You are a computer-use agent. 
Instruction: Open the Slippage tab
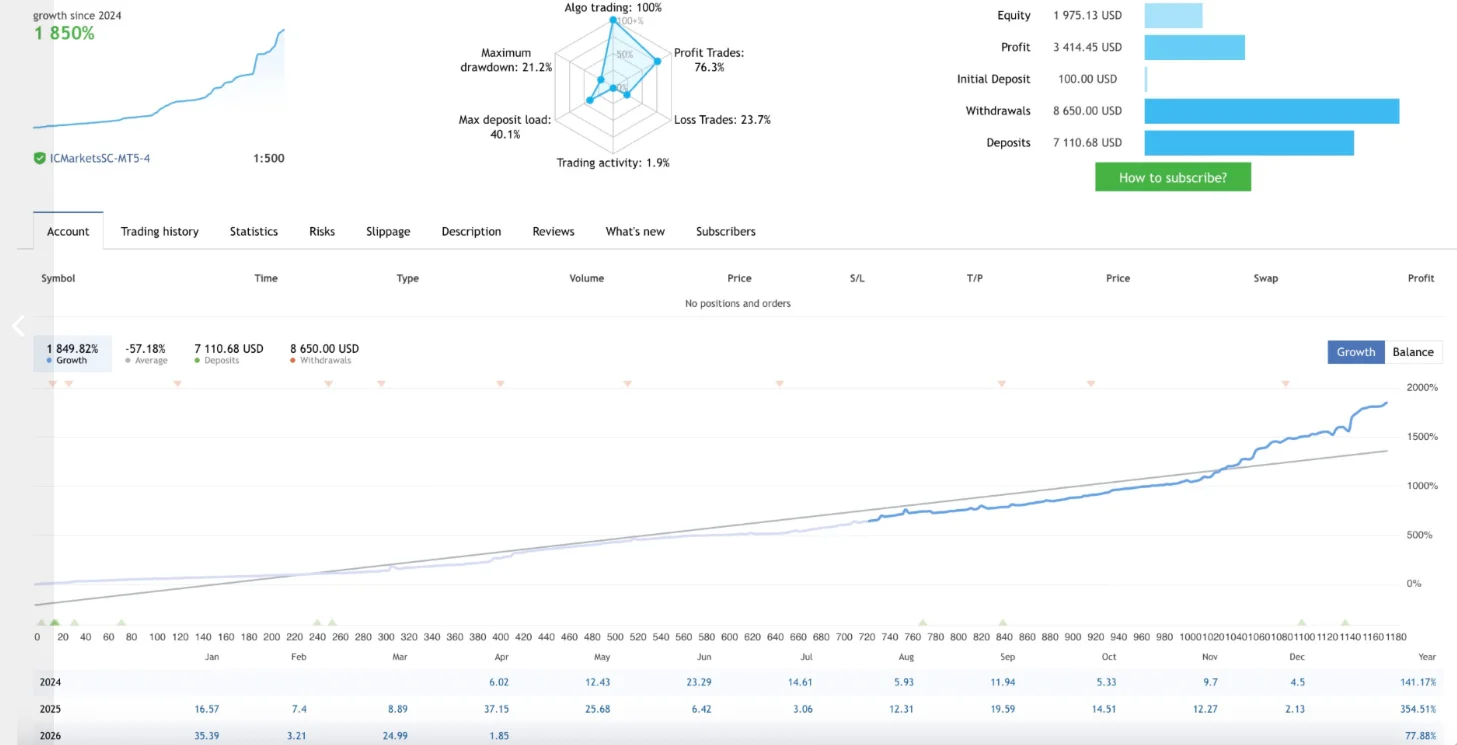[x=388, y=231]
